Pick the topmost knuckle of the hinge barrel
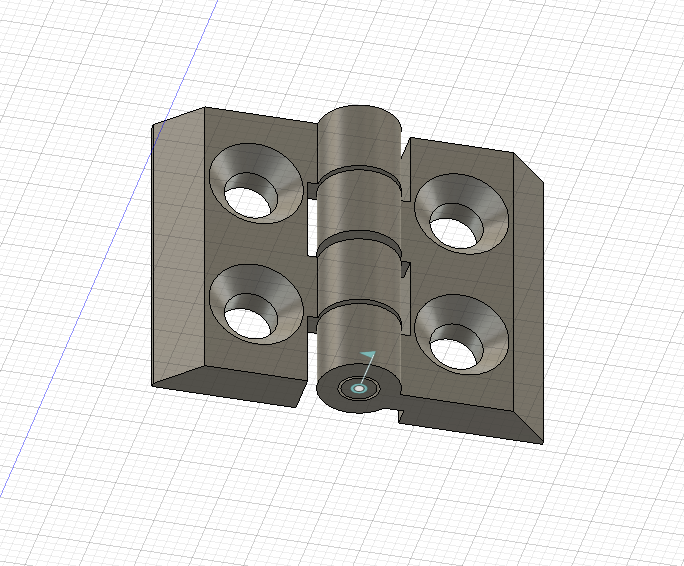This screenshot has height=566, width=684. click(x=359, y=140)
